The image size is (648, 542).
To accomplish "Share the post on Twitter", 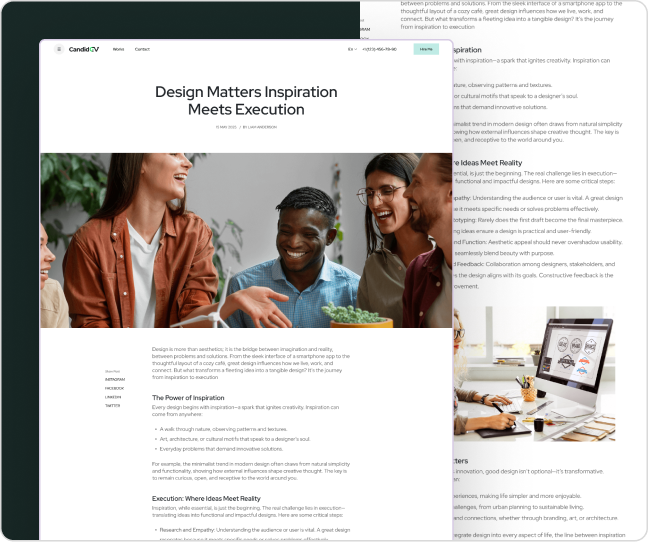I will [x=112, y=406].
